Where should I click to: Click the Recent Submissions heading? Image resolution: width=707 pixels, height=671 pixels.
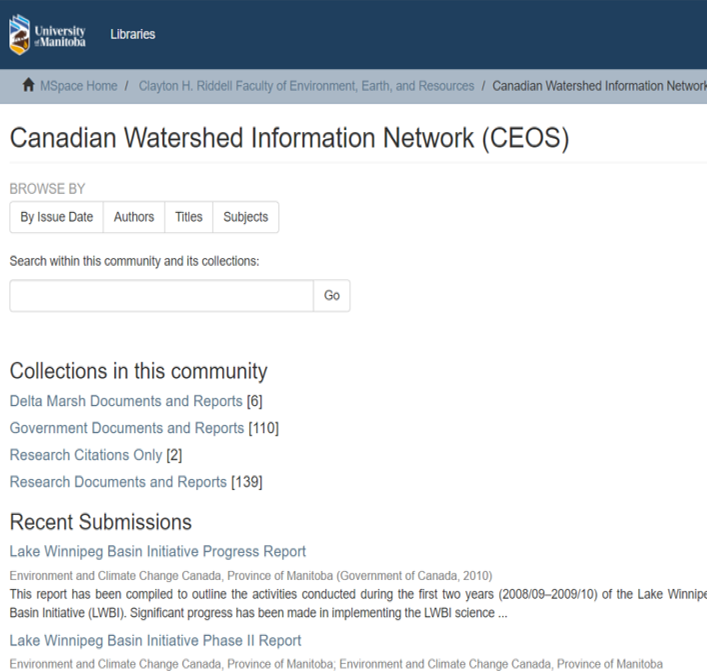click(100, 522)
